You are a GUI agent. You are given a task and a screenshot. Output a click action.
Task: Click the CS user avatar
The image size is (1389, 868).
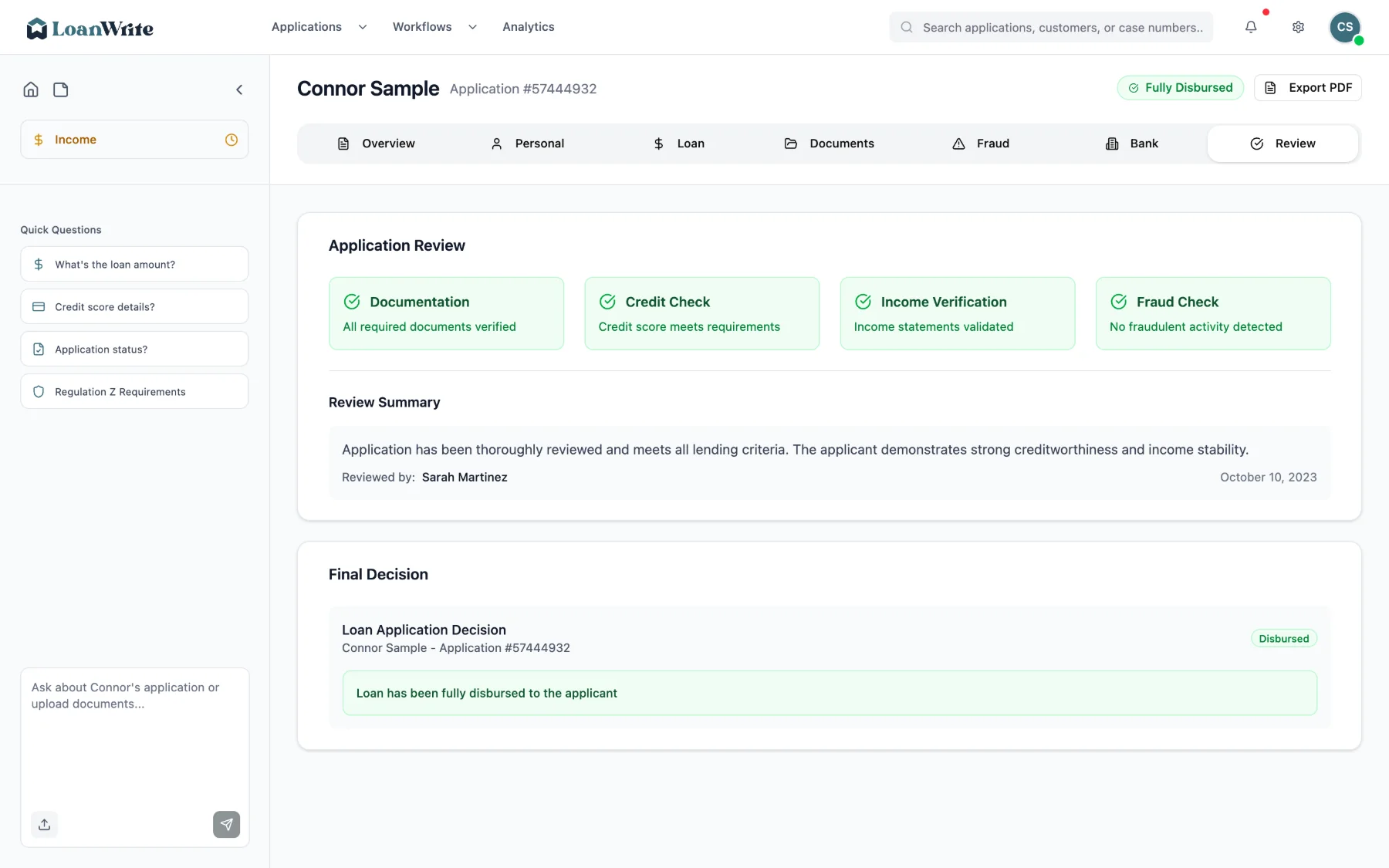tap(1345, 27)
